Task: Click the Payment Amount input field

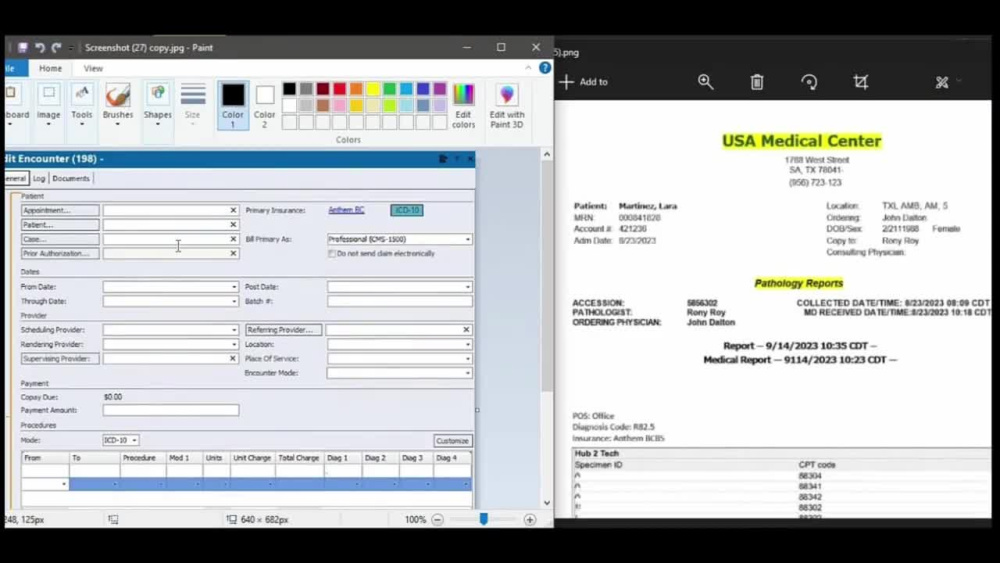Action: pyautogui.click(x=171, y=410)
